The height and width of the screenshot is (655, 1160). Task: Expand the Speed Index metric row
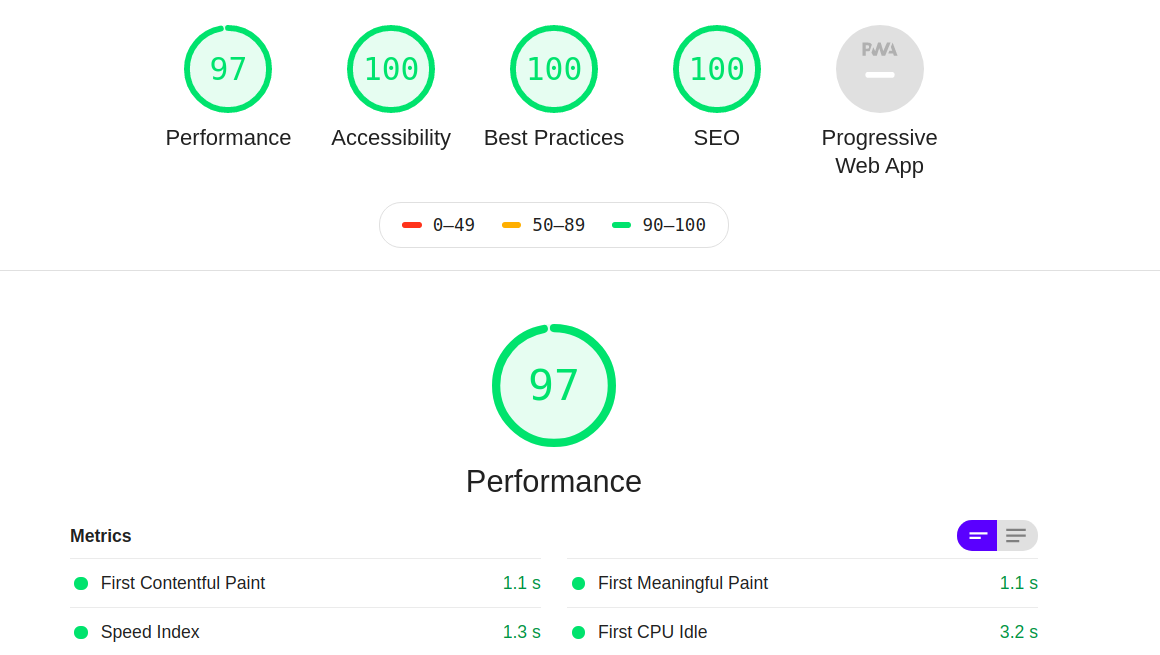(150, 632)
